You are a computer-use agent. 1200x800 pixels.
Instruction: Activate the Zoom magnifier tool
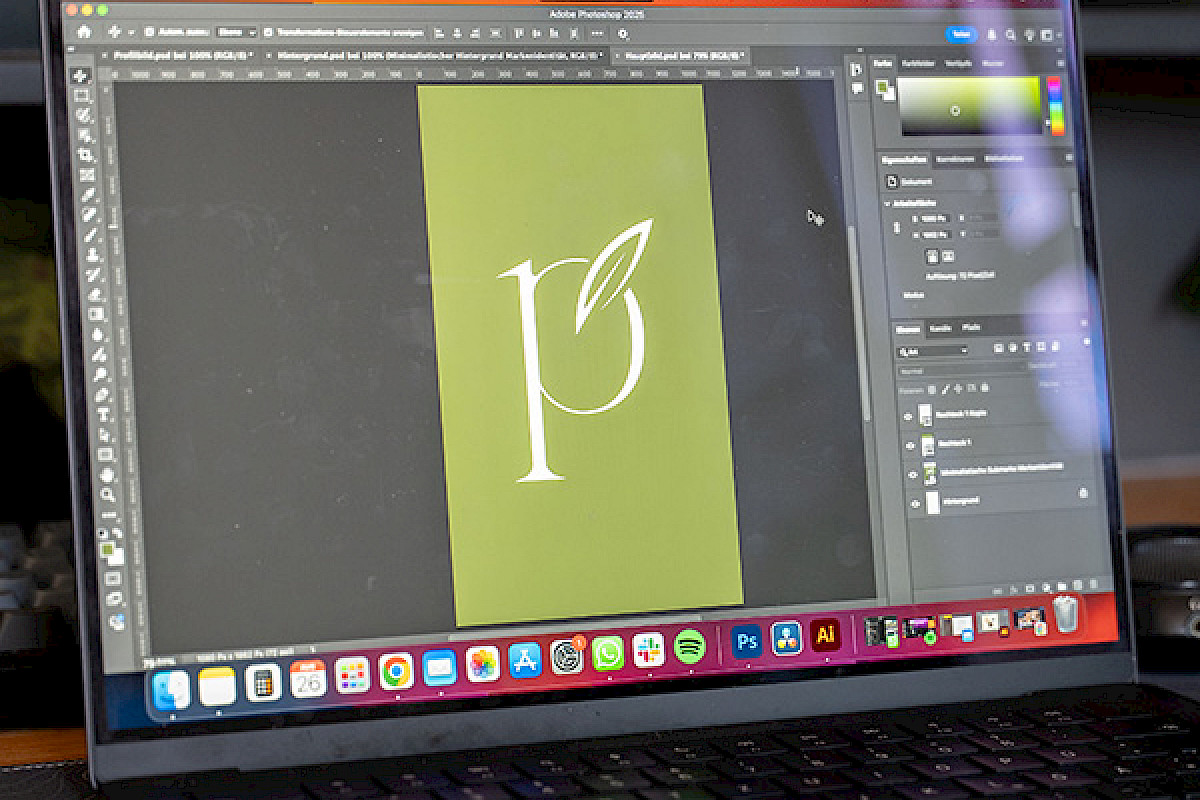coord(107,494)
